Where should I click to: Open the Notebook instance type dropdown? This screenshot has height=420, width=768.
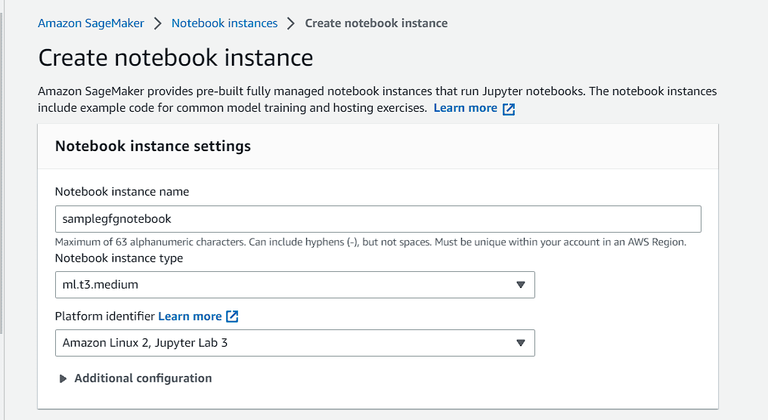coord(294,285)
